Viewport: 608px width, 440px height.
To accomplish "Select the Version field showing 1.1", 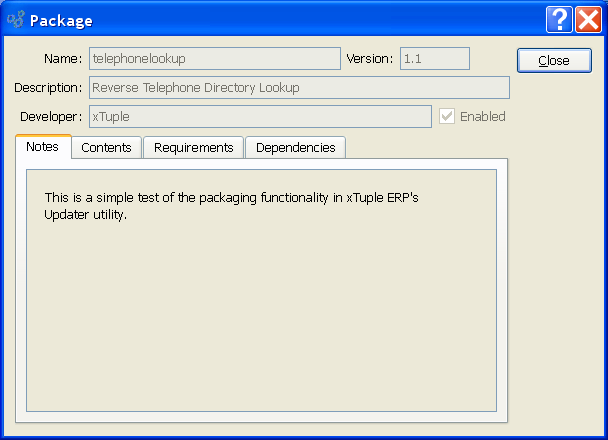I will pyautogui.click(x=435, y=59).
